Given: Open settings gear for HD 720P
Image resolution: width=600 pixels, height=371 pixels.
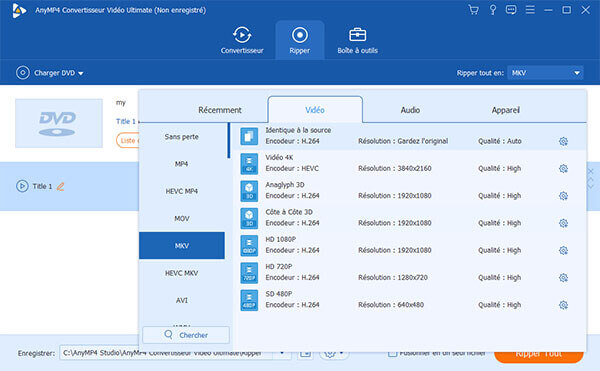Looking at the screenshot, I should [x=563, y=278].
